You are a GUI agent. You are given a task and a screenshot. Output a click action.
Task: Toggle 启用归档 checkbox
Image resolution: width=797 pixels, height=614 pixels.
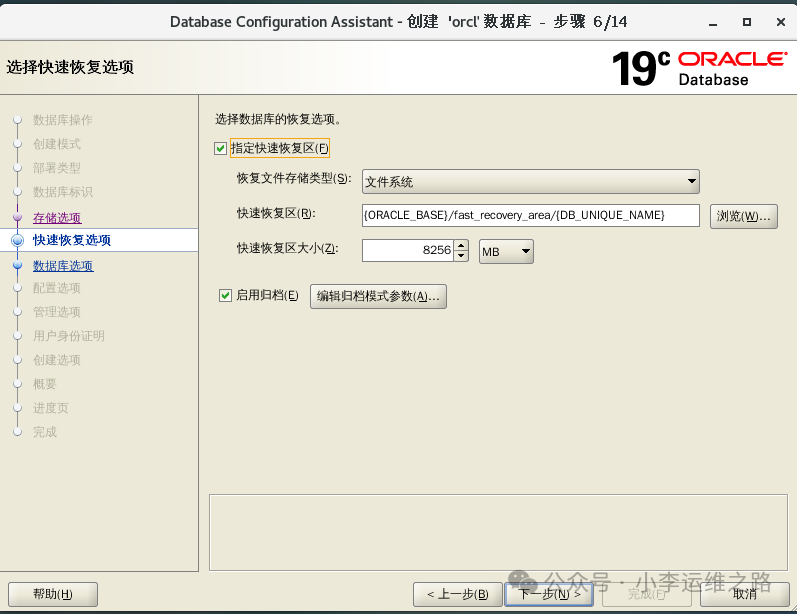[225, 295]
